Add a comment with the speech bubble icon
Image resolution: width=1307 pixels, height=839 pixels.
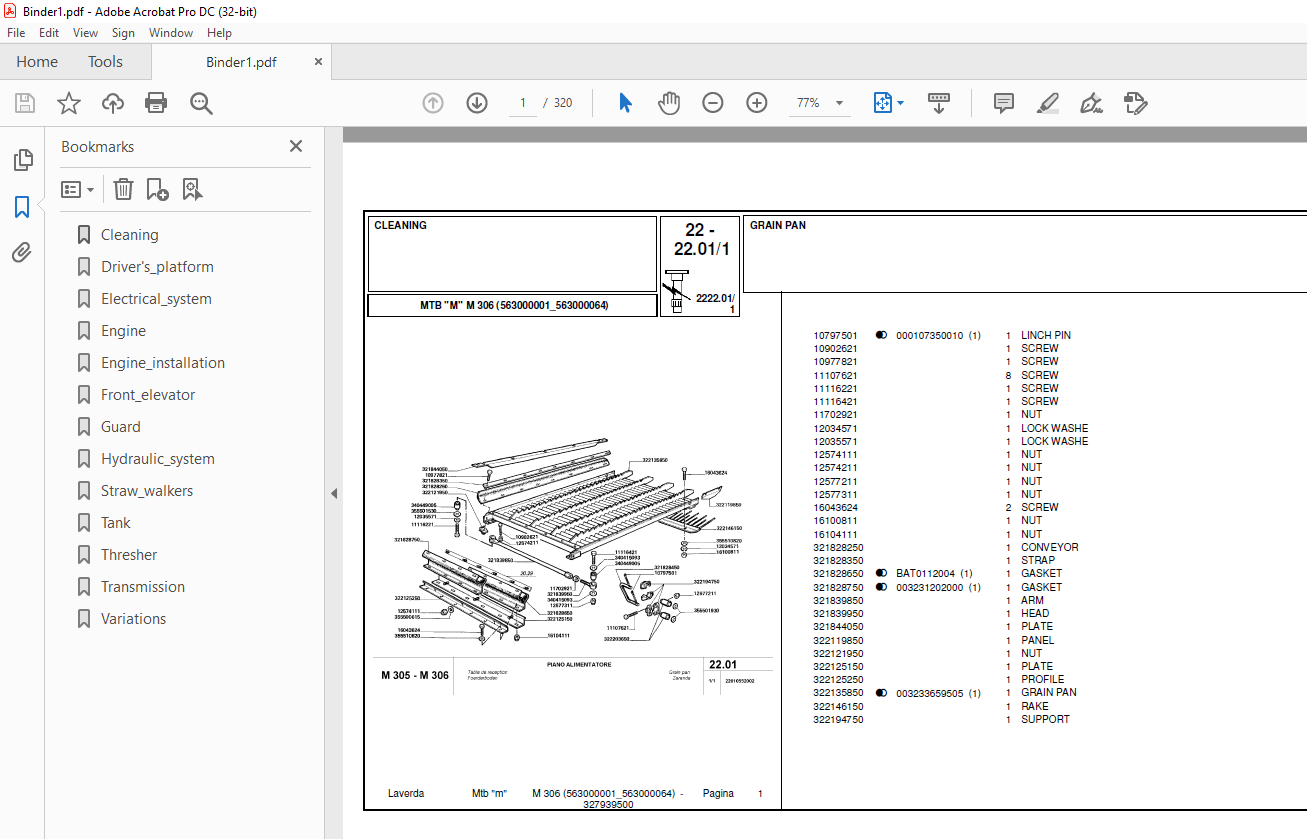[1004, 103]
